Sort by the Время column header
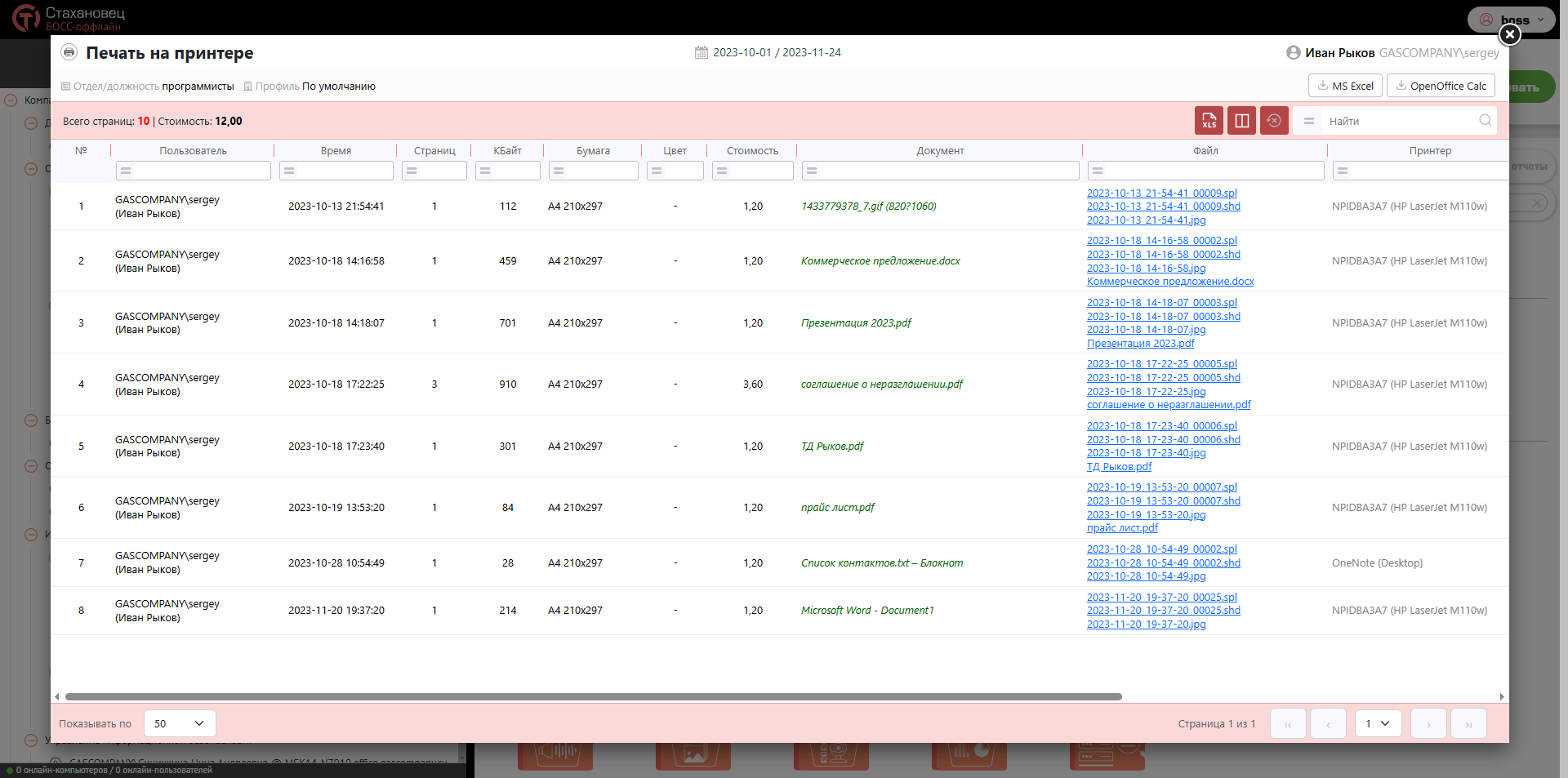Image resolution: width=1568 pixels, height=778 pixels. (x=336, y=151)
